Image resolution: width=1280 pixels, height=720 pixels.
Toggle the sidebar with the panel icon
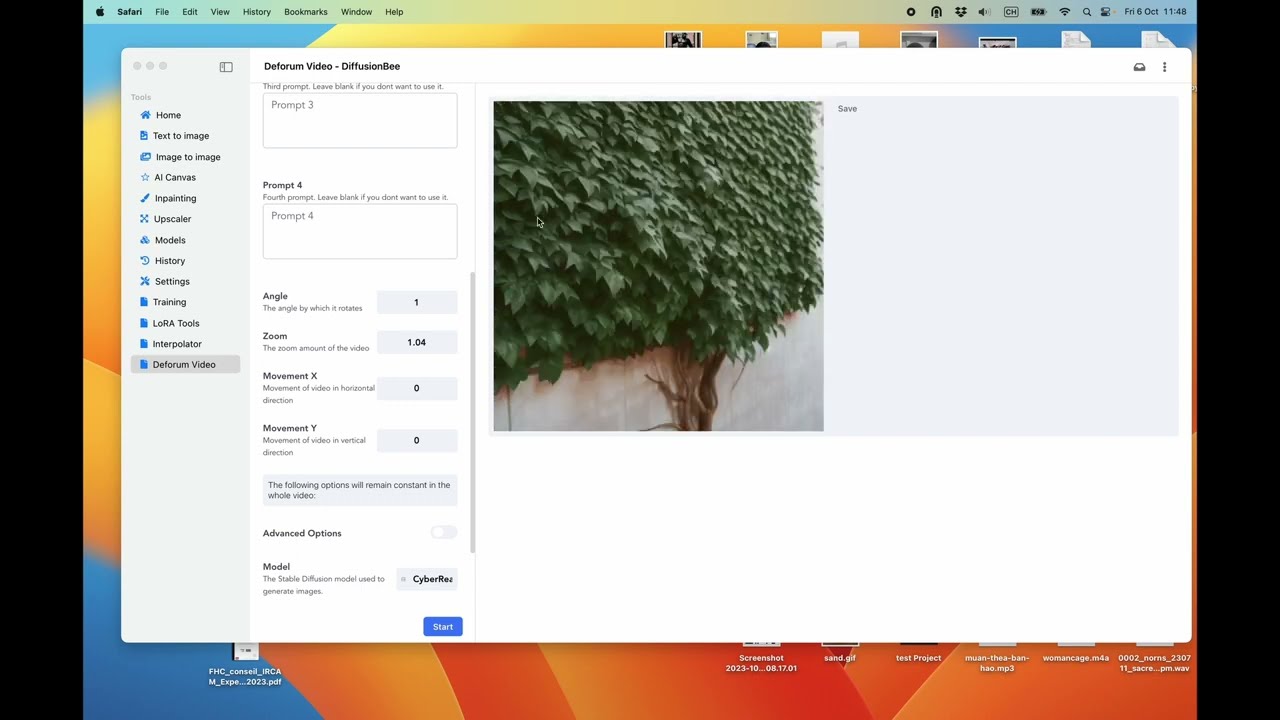(x=226, y=67)
